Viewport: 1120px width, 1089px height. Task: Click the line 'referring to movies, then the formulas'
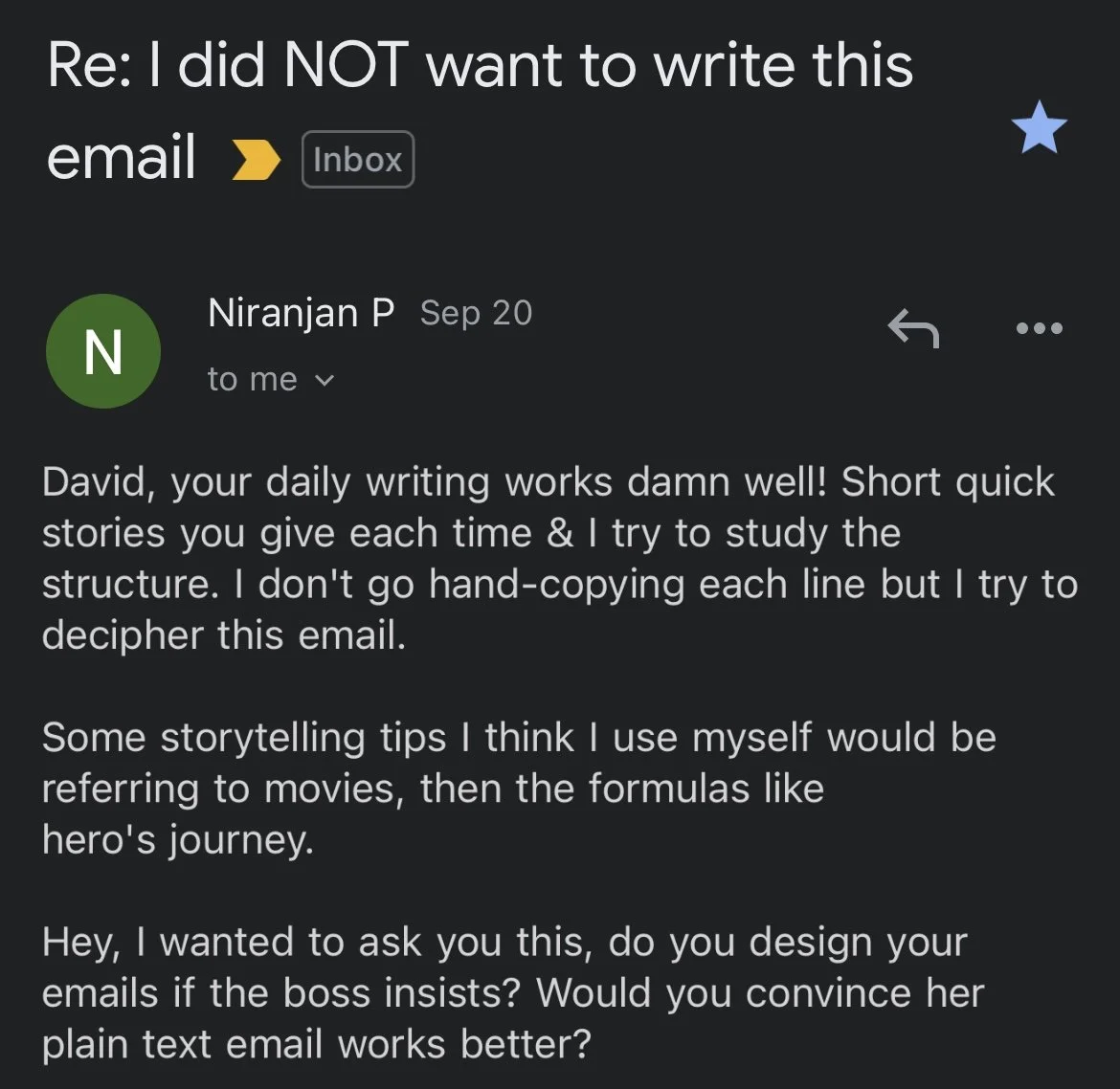pyautogui.click(x=433, y=789)
